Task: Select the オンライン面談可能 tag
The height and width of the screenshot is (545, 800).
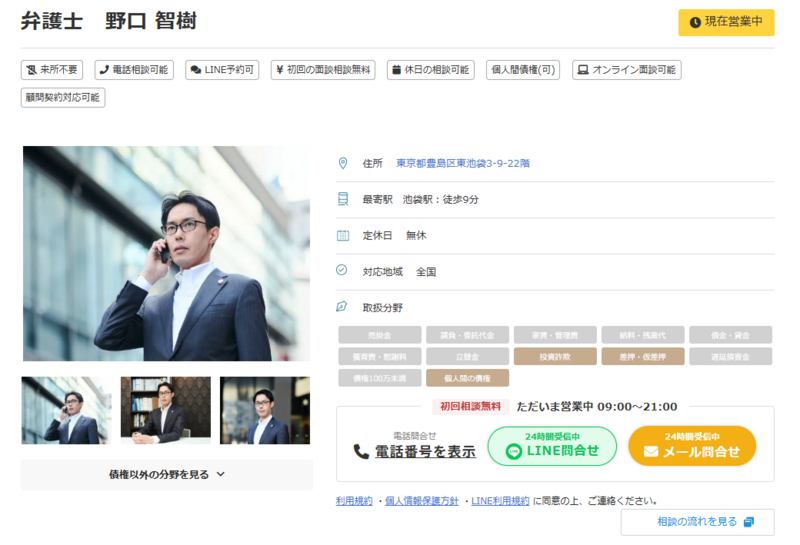Action: [x=627, y=70]
